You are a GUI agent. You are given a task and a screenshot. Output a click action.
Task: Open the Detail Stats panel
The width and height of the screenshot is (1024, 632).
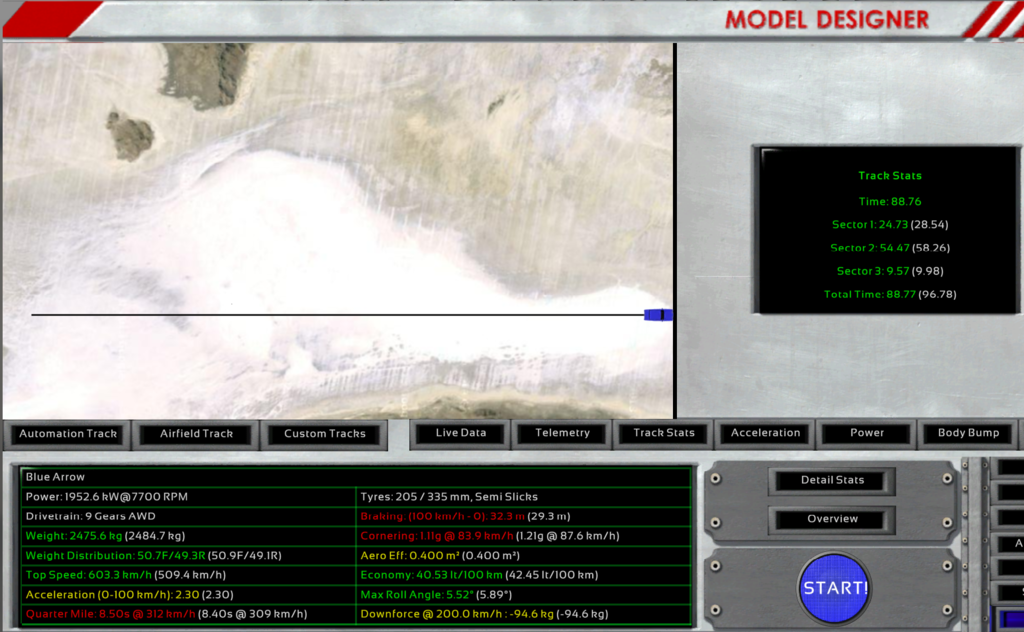(x=832, y=480)
